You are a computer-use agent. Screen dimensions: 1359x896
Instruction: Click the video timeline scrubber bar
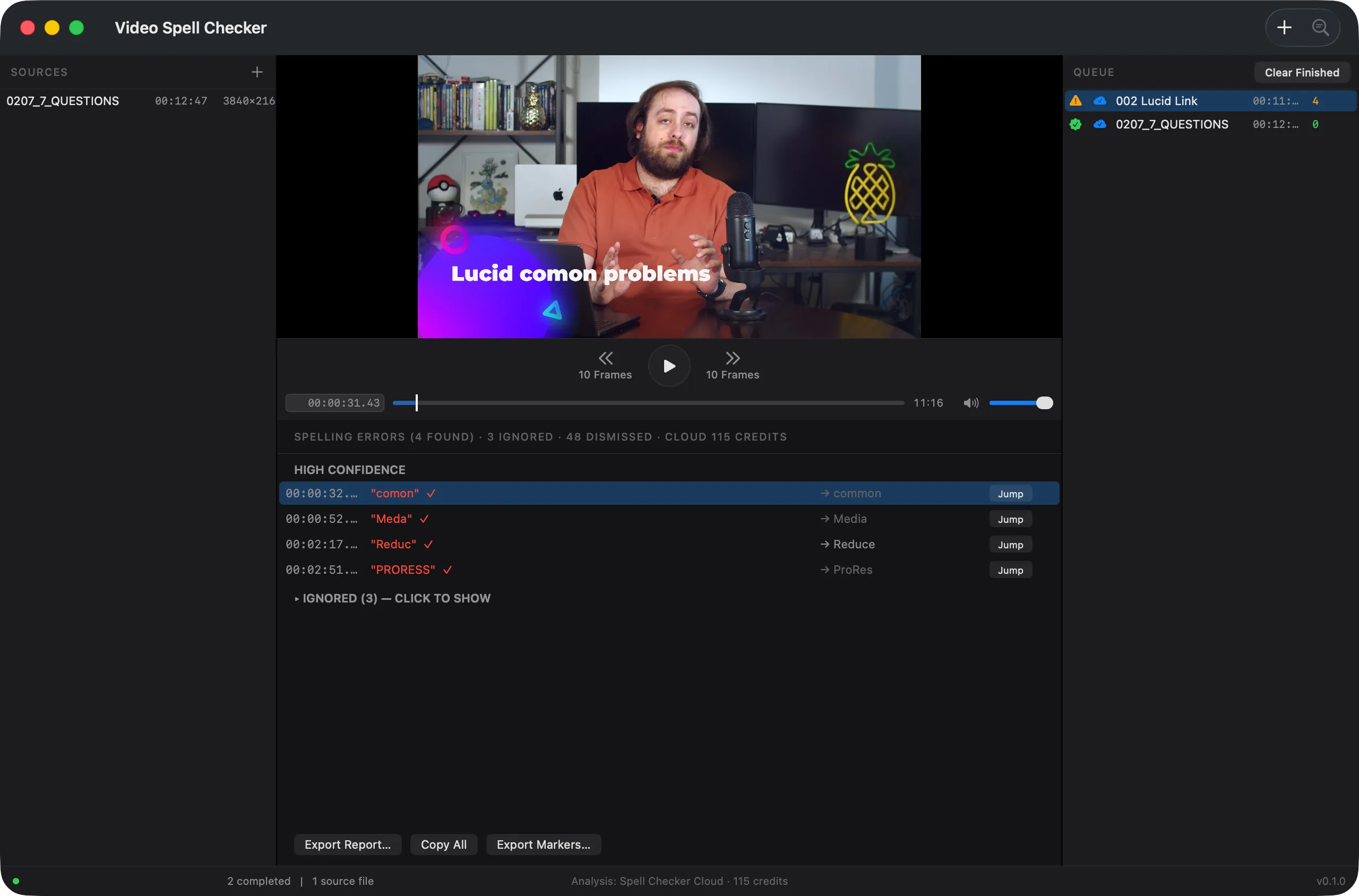click(649, 403)
